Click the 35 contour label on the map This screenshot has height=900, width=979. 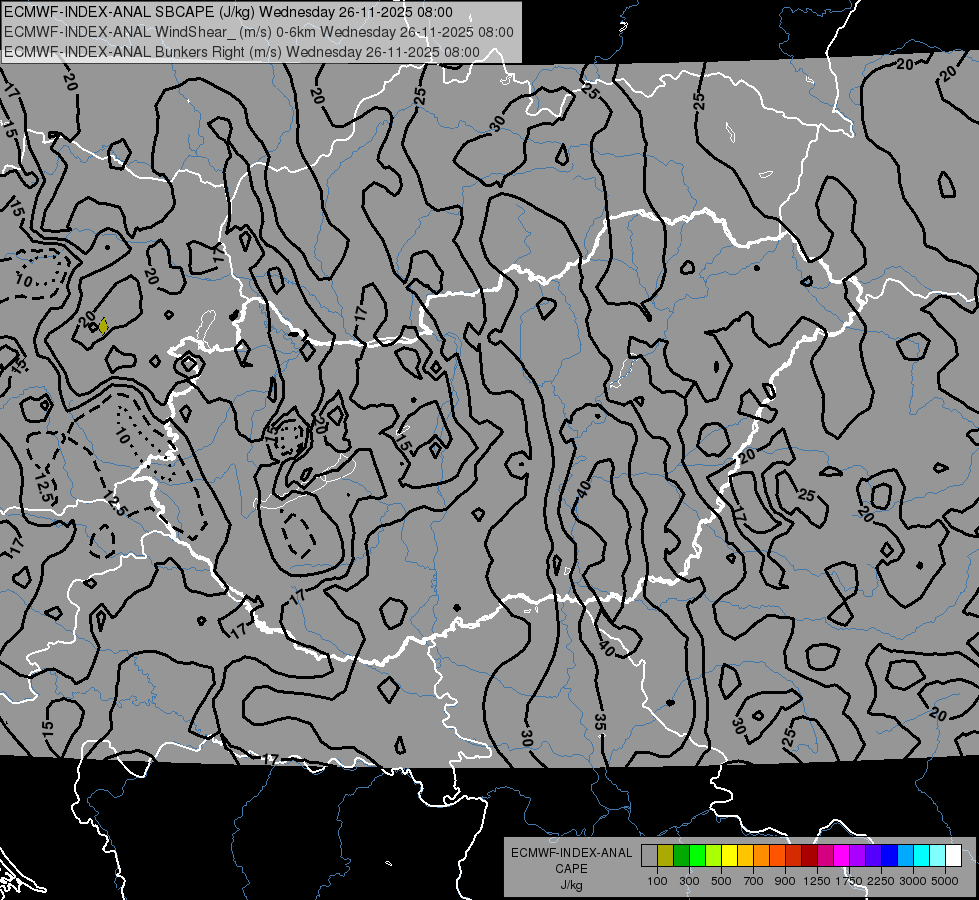(x=601, y=723)
